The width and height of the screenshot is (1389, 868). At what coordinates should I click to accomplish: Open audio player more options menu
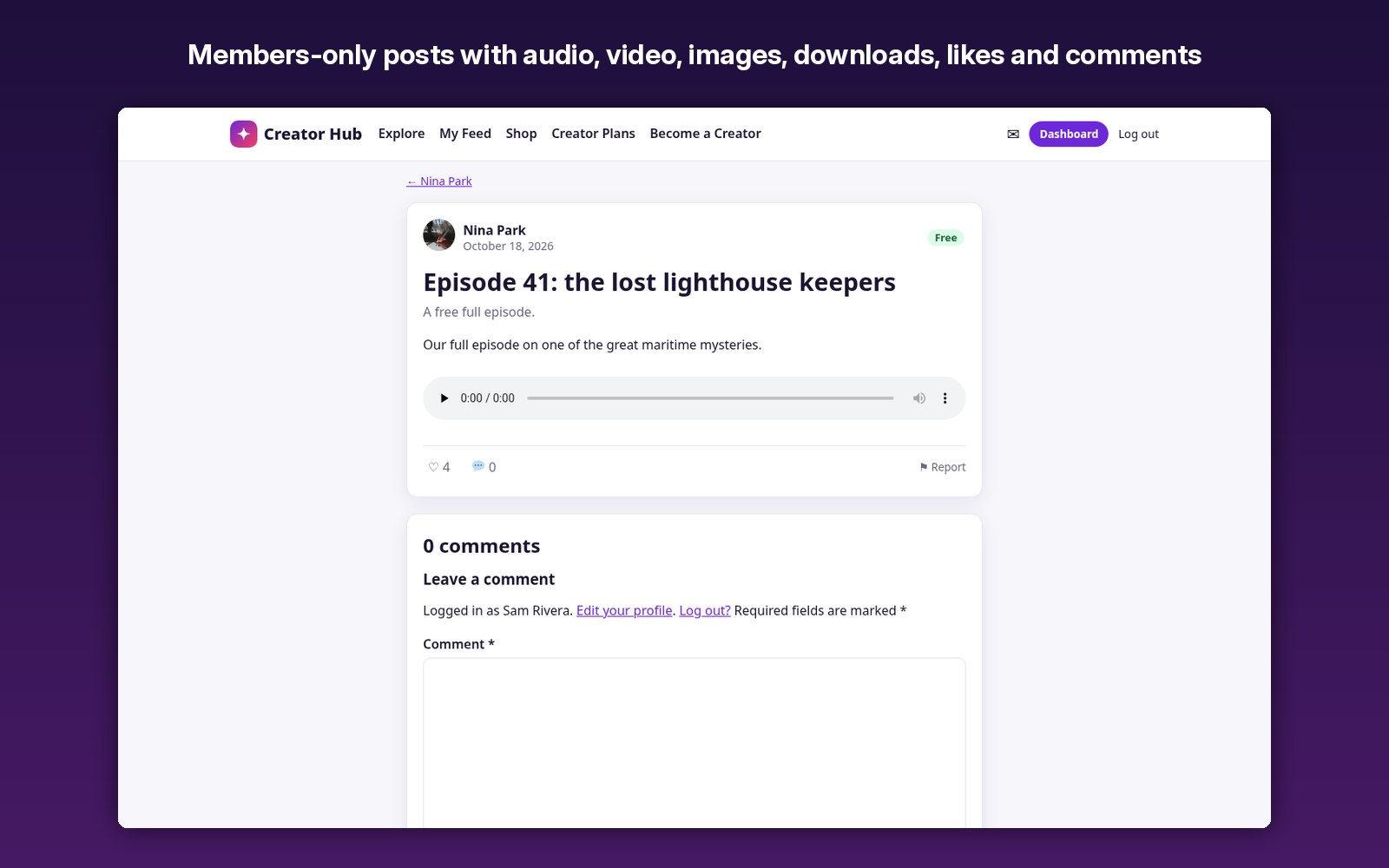click(945, 398)
